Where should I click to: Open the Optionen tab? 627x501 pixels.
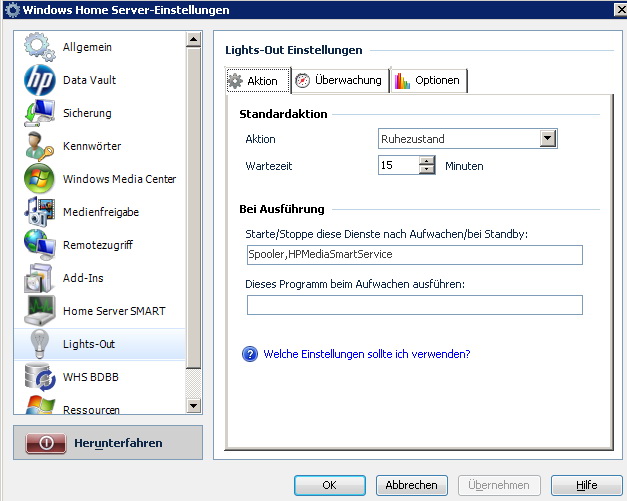click(429, 81)
